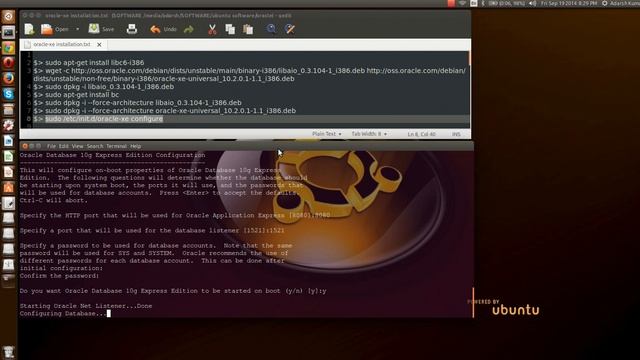
Task: Open System Settings gear icon in launcher
Action: pos(9,125)
